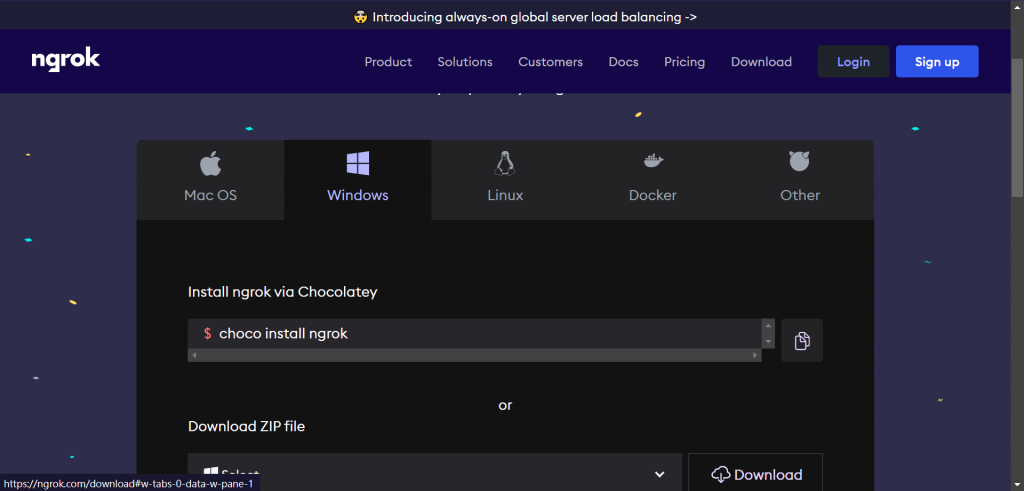Click the dropdown chevron arrow
The height and width of the screenshot is (491, 1024).
[660, 475]
